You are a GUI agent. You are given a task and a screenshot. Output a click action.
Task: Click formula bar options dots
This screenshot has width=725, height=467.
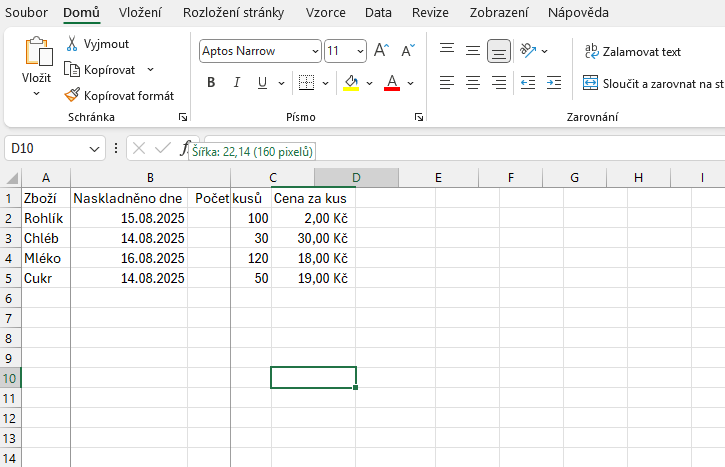point(116,148)
